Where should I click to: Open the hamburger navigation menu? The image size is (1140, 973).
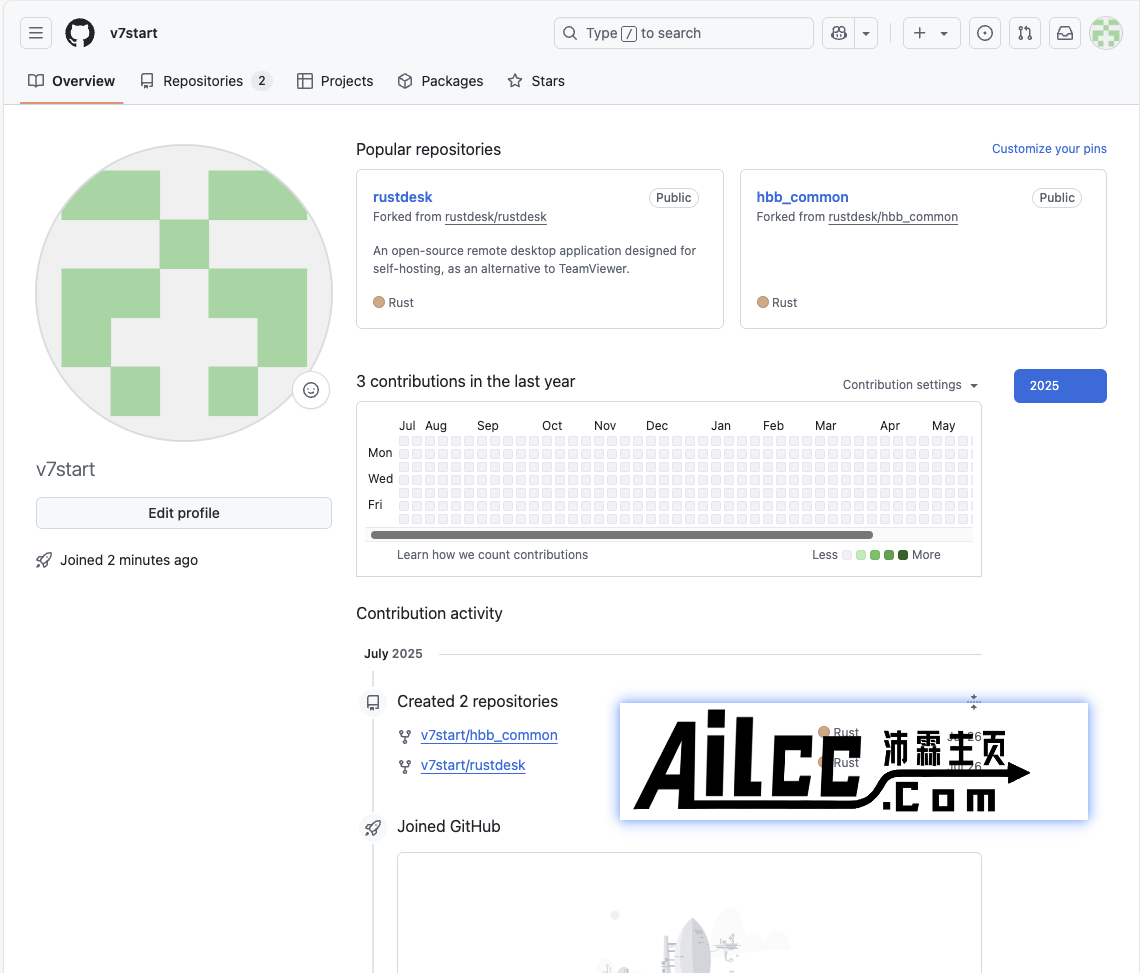tap(36, 33)
